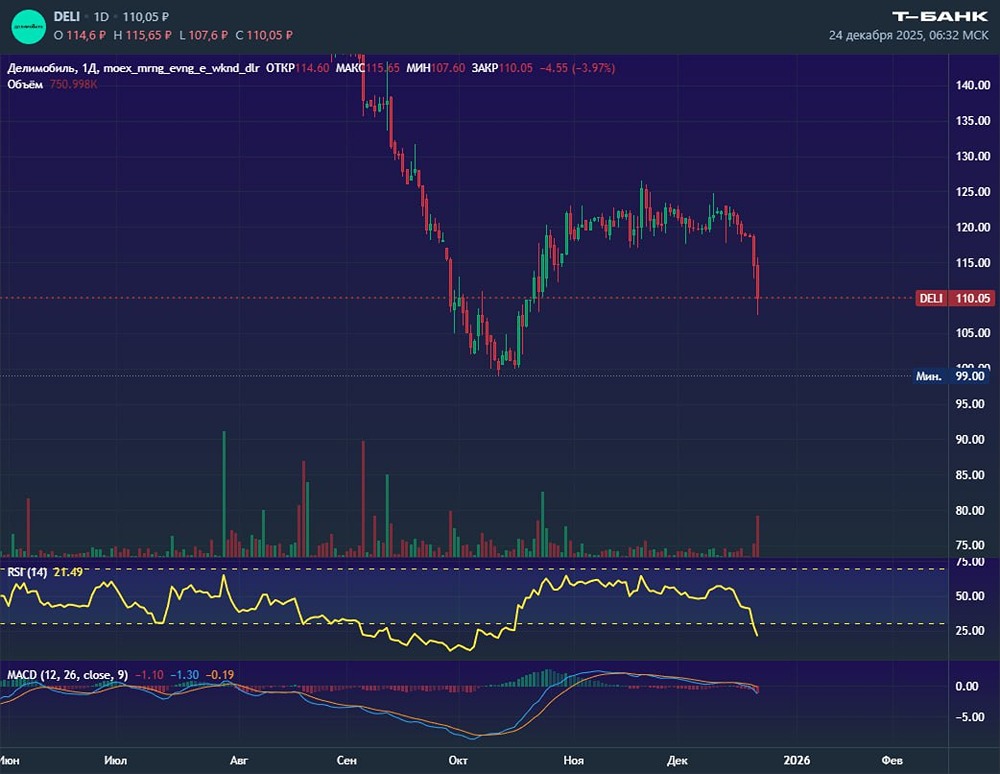Click the 2026 year label on time axis
The image size is (1000, 774).
[x=797, y=760]
